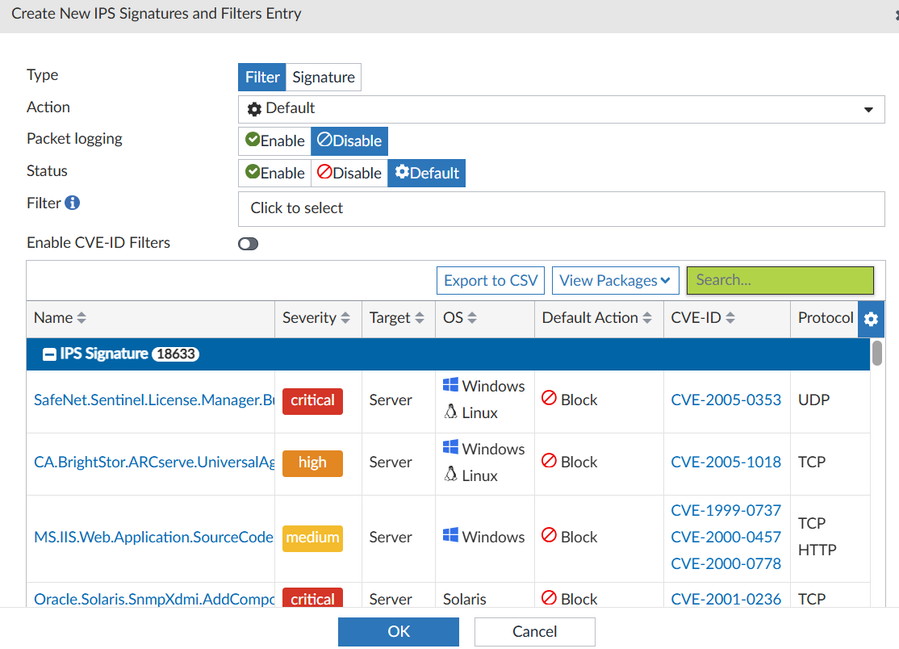This screenshot has width=899, height=649.
Task: Set Packet logging to Enable
Action: coord(275,141)
